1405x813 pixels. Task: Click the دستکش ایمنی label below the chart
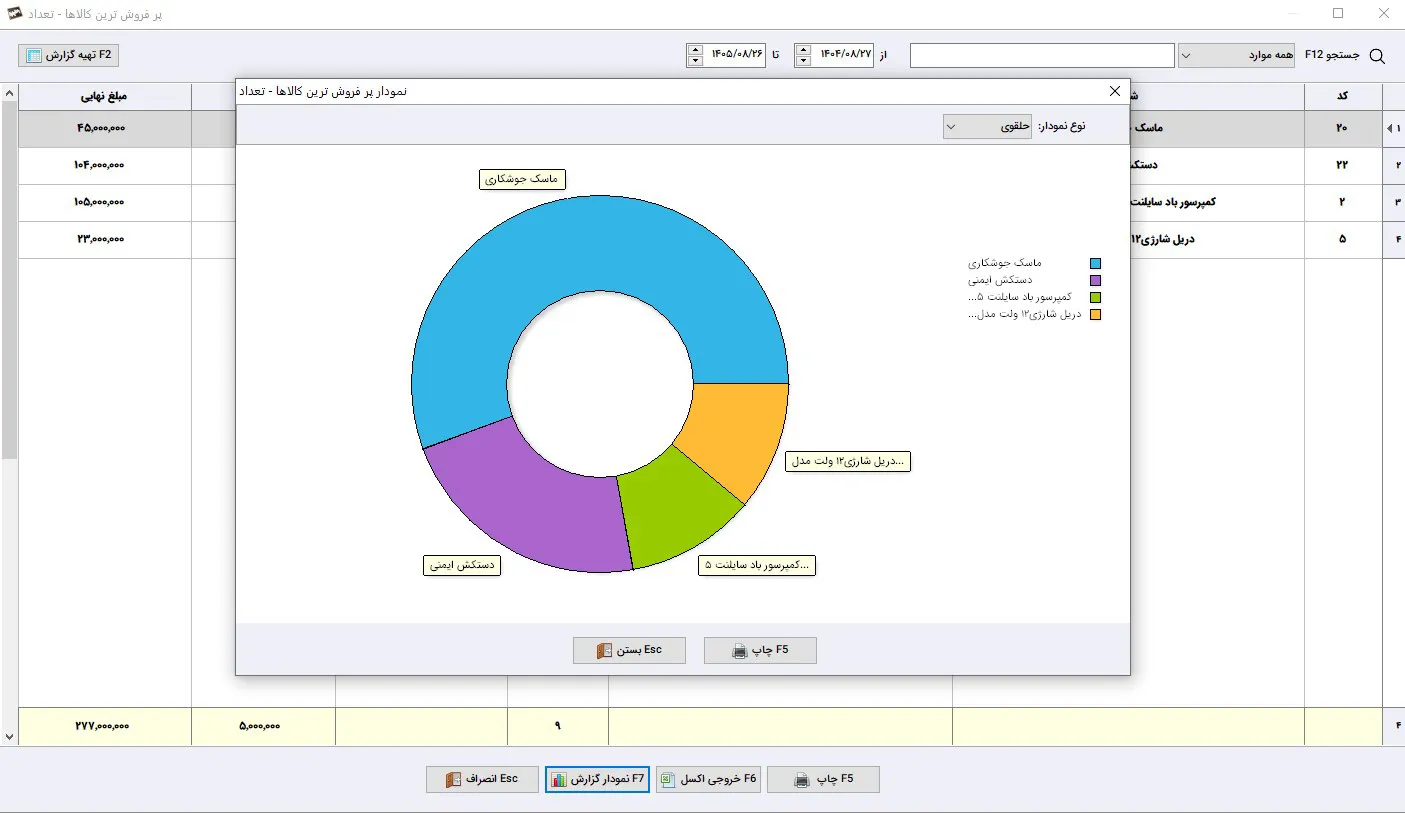pos(462,565)
